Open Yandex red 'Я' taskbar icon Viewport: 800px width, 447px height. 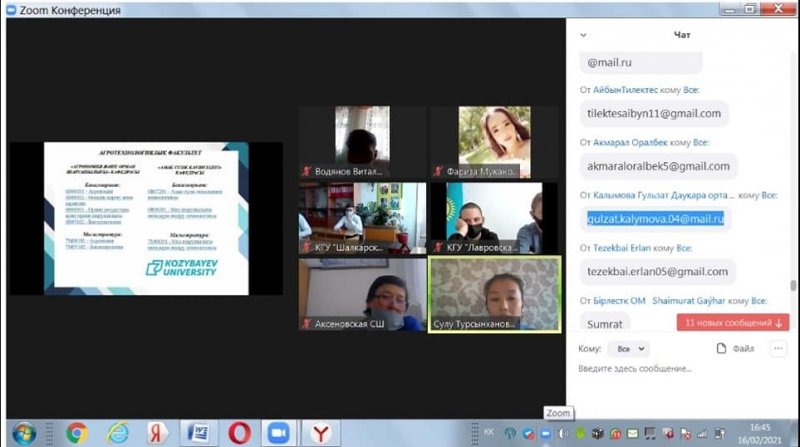tap(158, 434)
